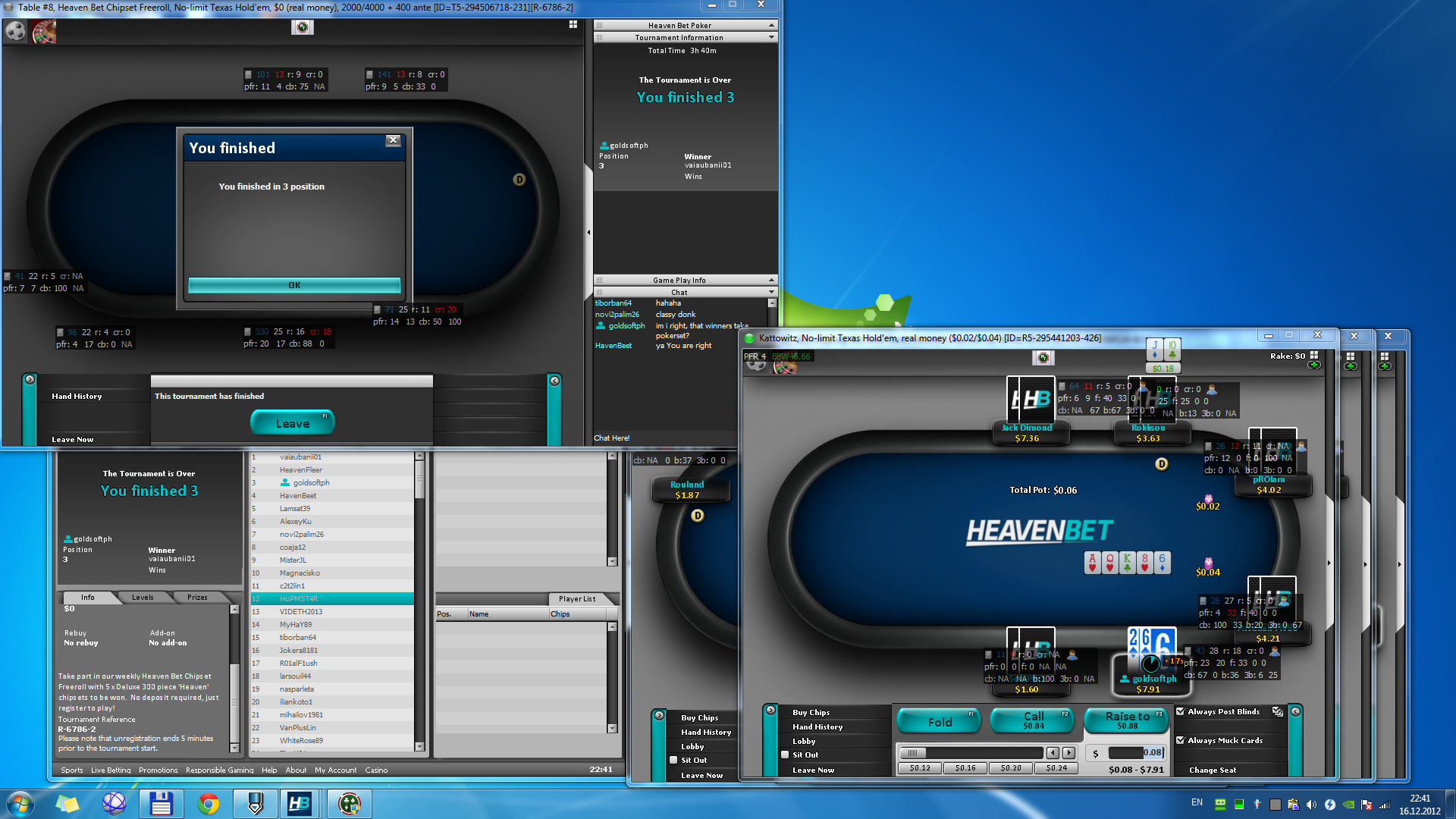Viewport: 1456px width, 819px height.
Task: Click the raise amount input field
Action: (1136, 752)
